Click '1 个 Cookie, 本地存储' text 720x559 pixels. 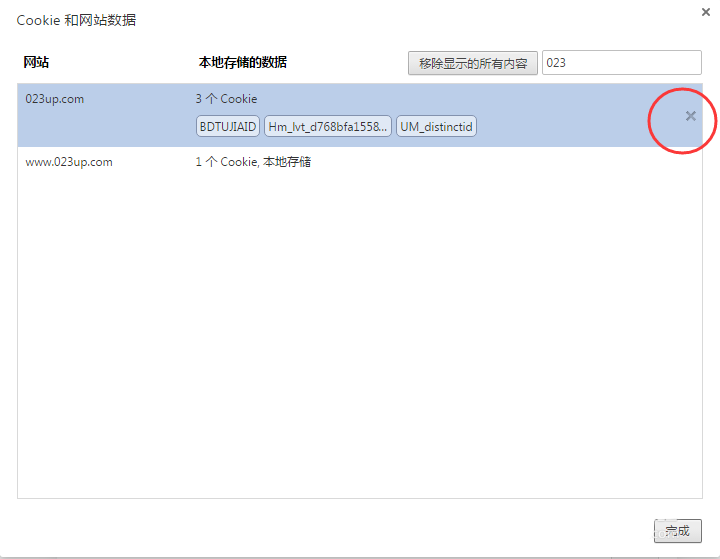253,162
